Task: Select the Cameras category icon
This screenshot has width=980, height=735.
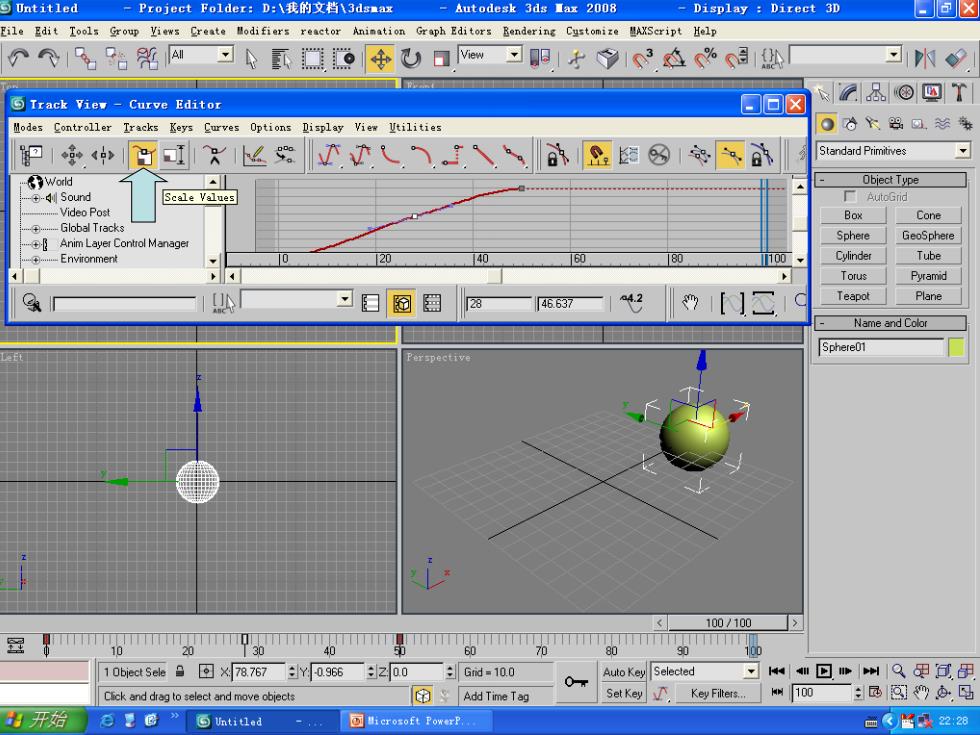Action: pyautogui.click(x=896, y=124)
